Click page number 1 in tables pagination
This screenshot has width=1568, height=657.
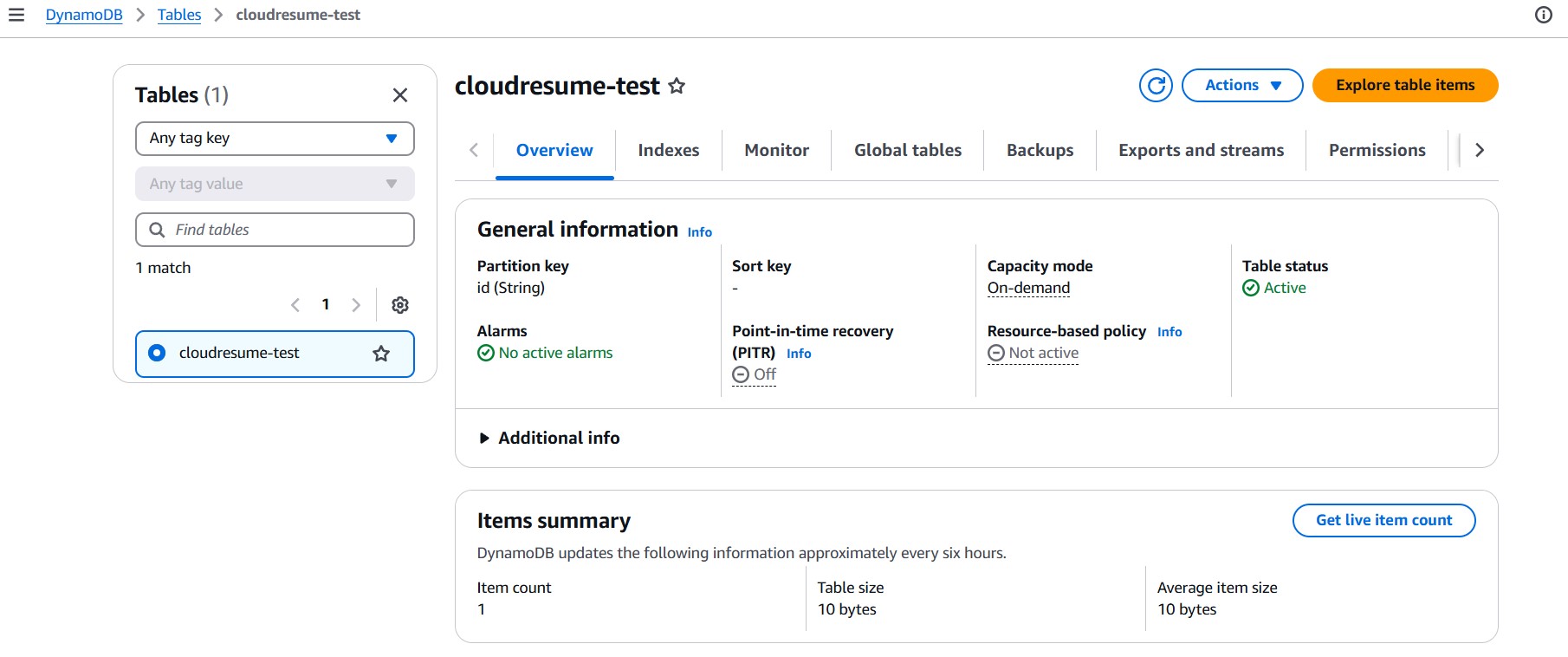point(326,304)
